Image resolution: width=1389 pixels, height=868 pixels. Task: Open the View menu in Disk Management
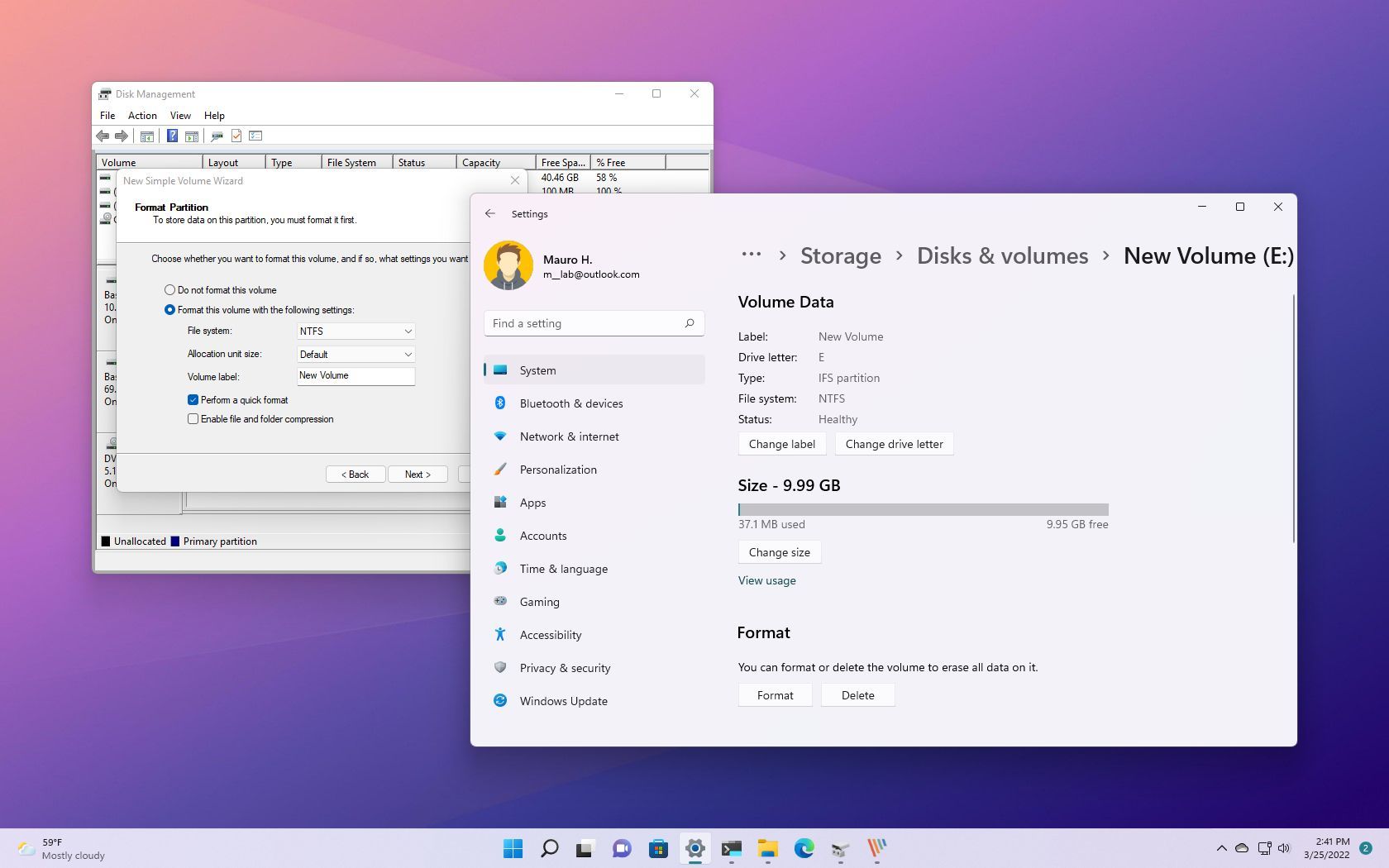tap(179, 115)
